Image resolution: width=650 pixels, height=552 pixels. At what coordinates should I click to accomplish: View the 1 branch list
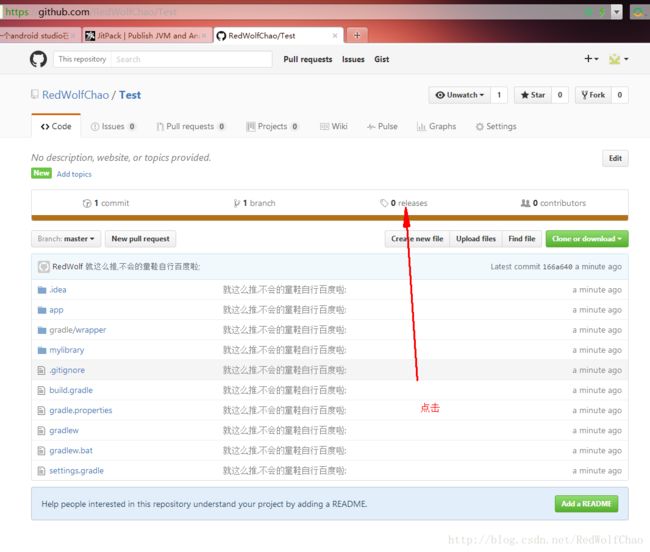coord(255,203)
